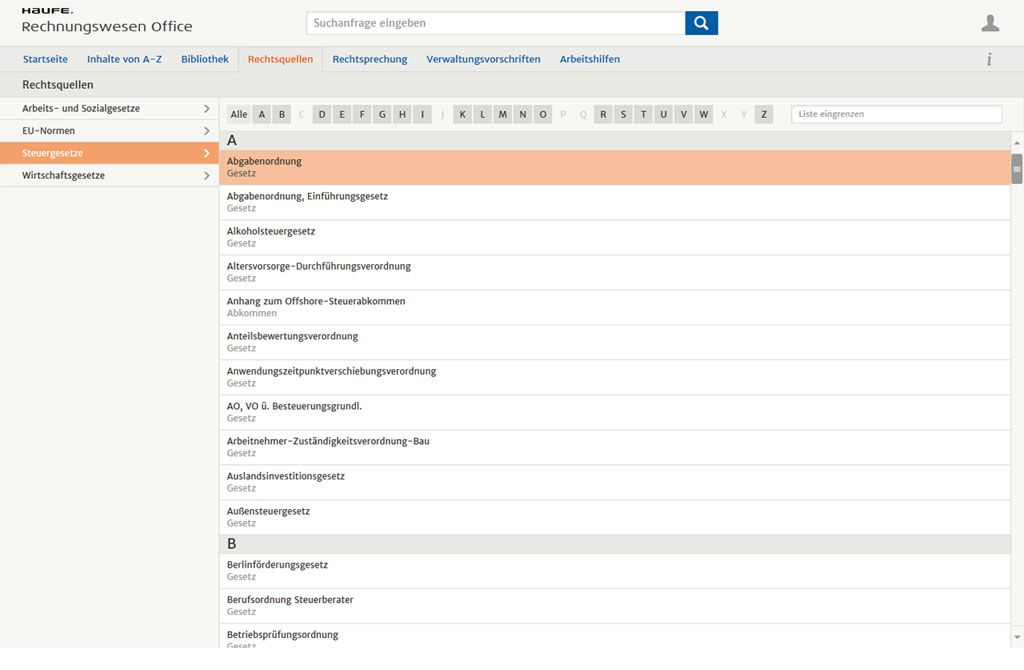Screen dimensions: 1024x670
Task: Open Alkoholsteuergesetz entry
Action: pos(615,237)
